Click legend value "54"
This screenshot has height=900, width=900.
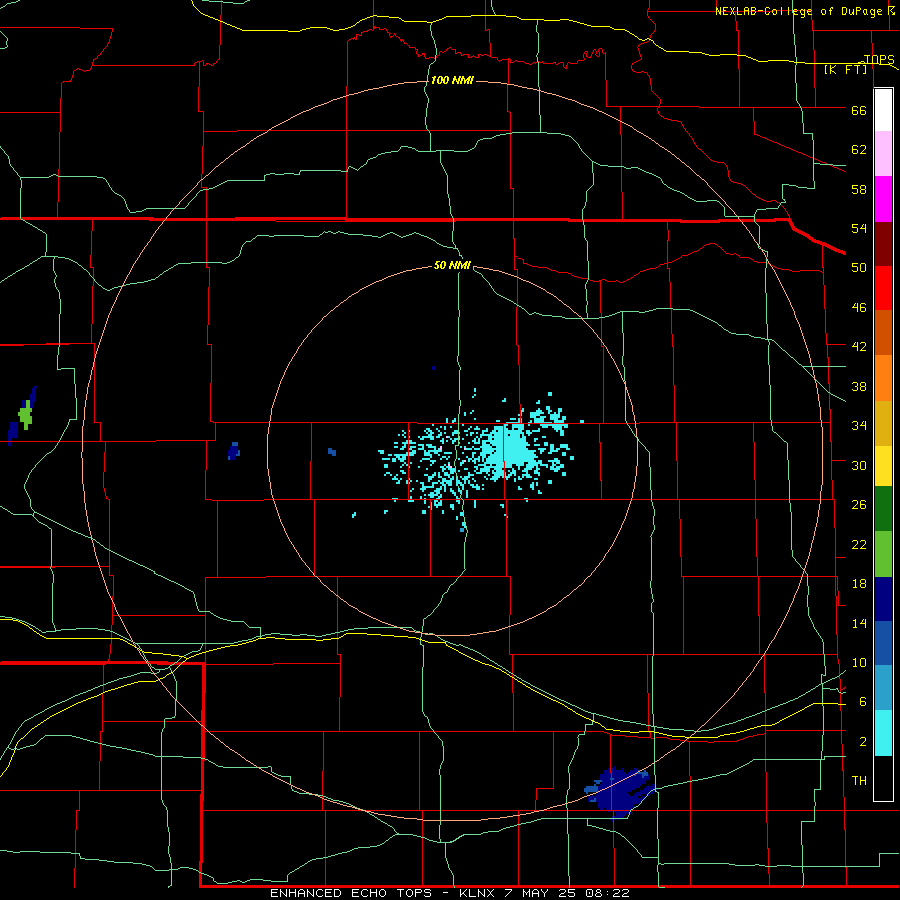859,228
